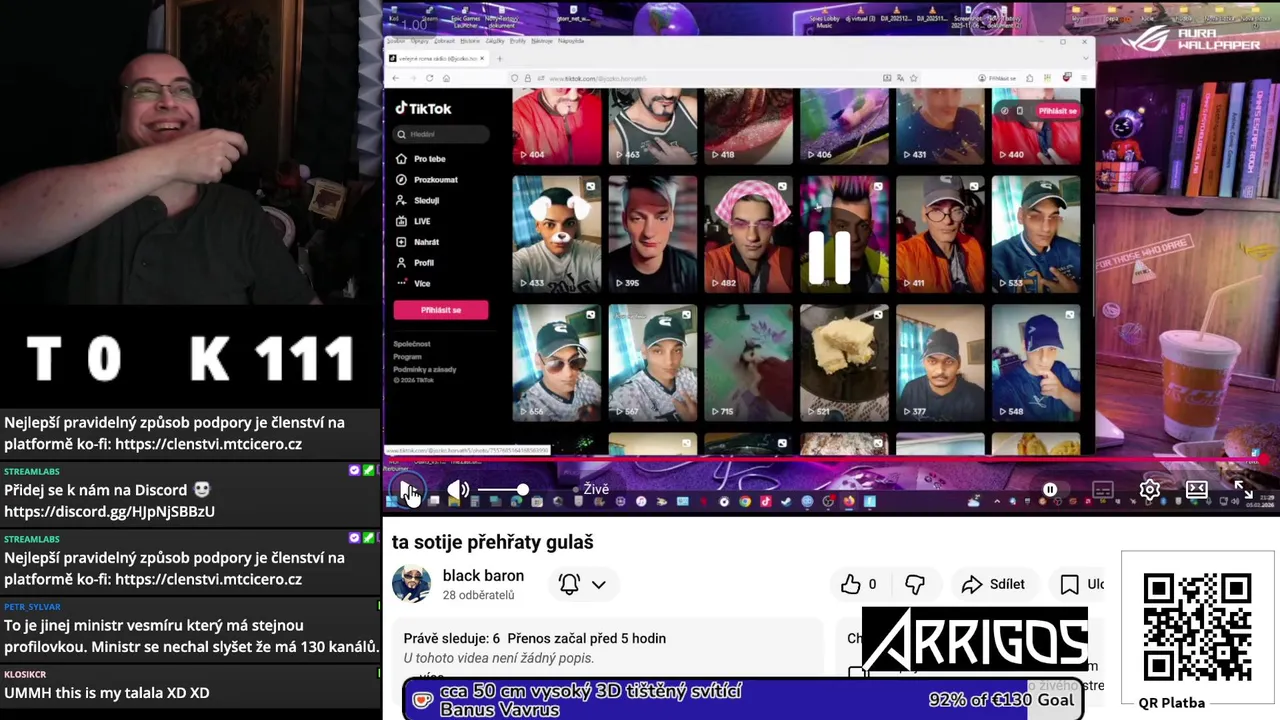The width and height of the screenshot is (1280, 720).
Task: Reload the TikTok page in Firefox
Action: click(x=429, y=78)
